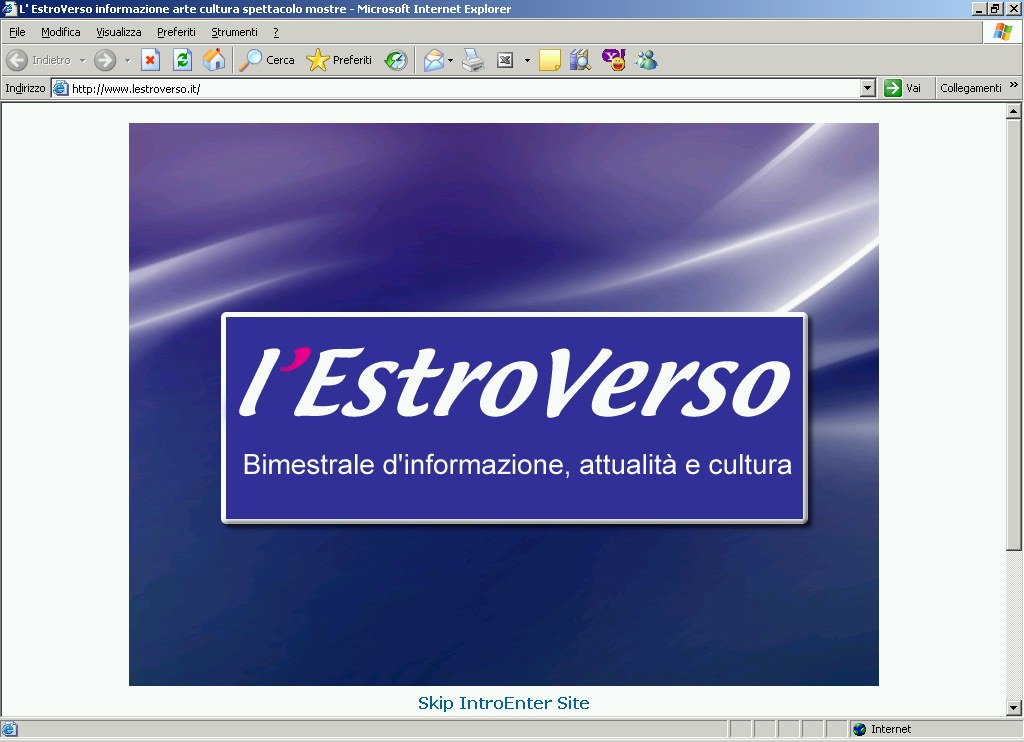Open the Preferiti star toolbar button
The width and height of the screenshot is (1024, 742).
pyautogui.click(x=340, y=60)
